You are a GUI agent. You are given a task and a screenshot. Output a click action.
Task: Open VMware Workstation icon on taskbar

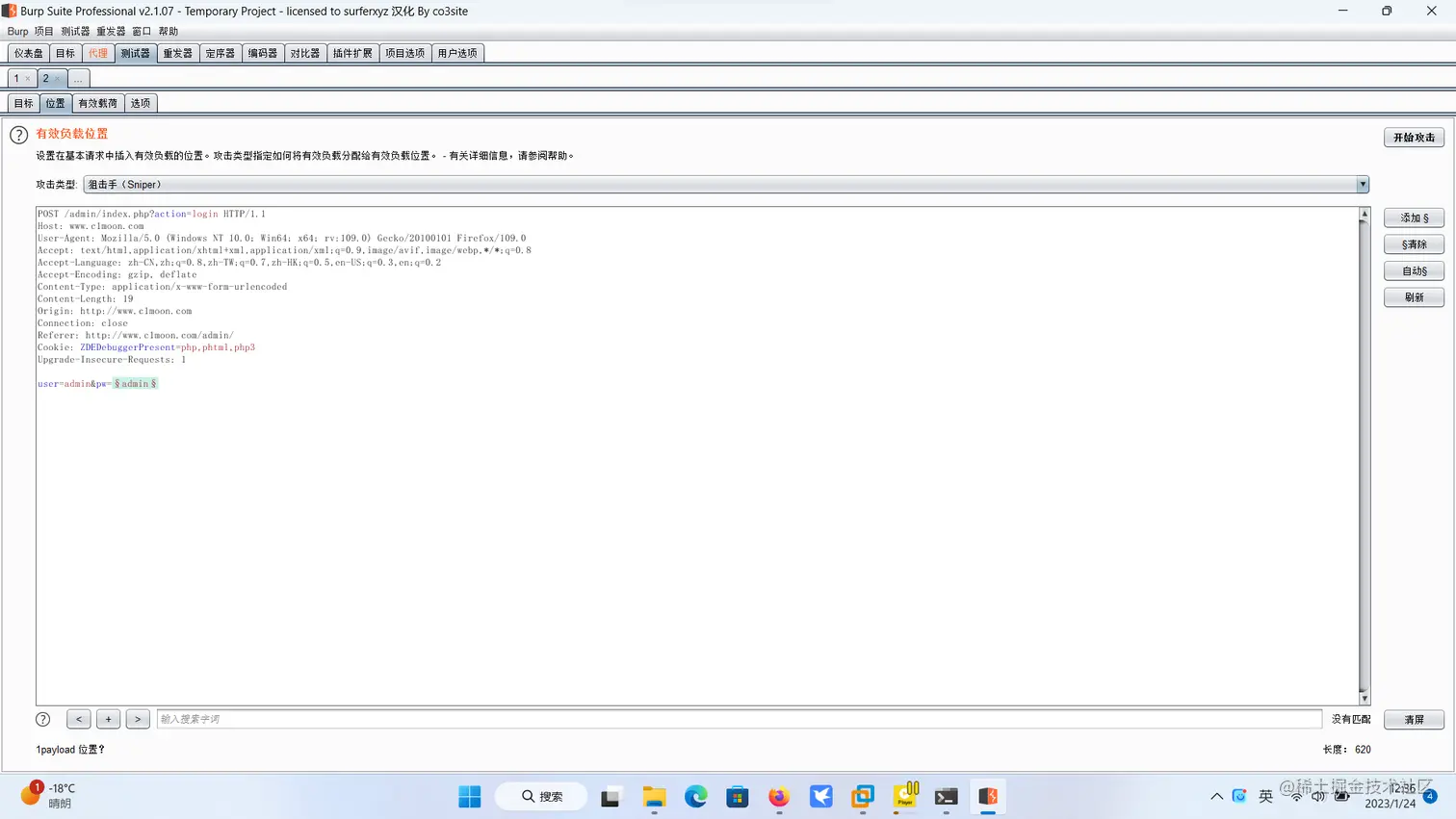click(x=863, y=797)
